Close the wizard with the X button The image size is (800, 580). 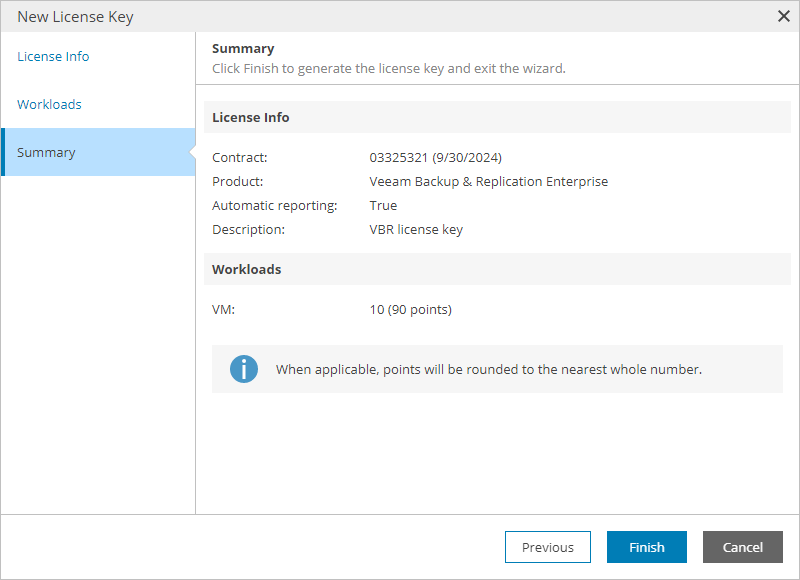(785, 16)
